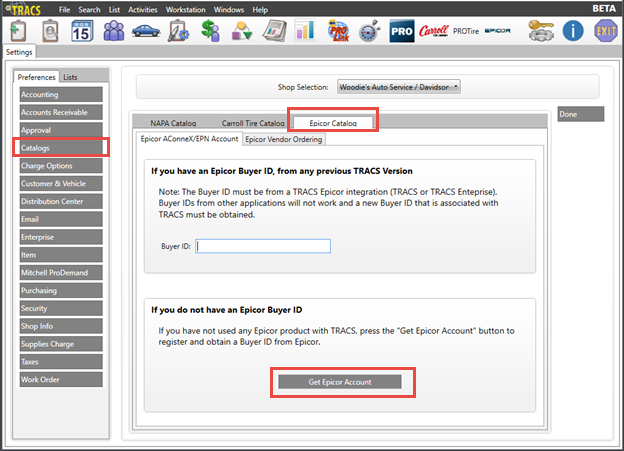This screenshot has height=451, width=624.
Task: Open the Search menu
Action: pyautogui.click(x=89, y=10)
